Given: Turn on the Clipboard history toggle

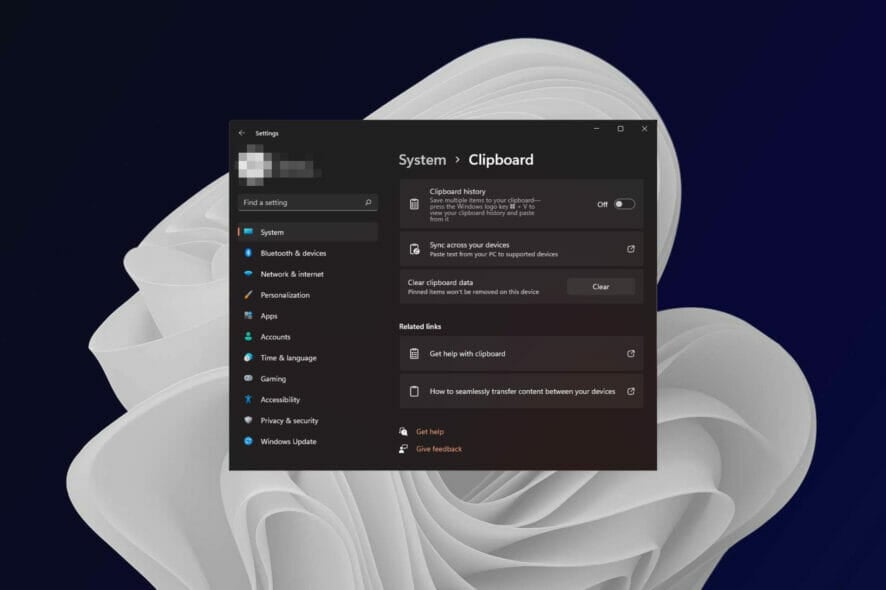Looking at the screenshot, I should [624, 204].
